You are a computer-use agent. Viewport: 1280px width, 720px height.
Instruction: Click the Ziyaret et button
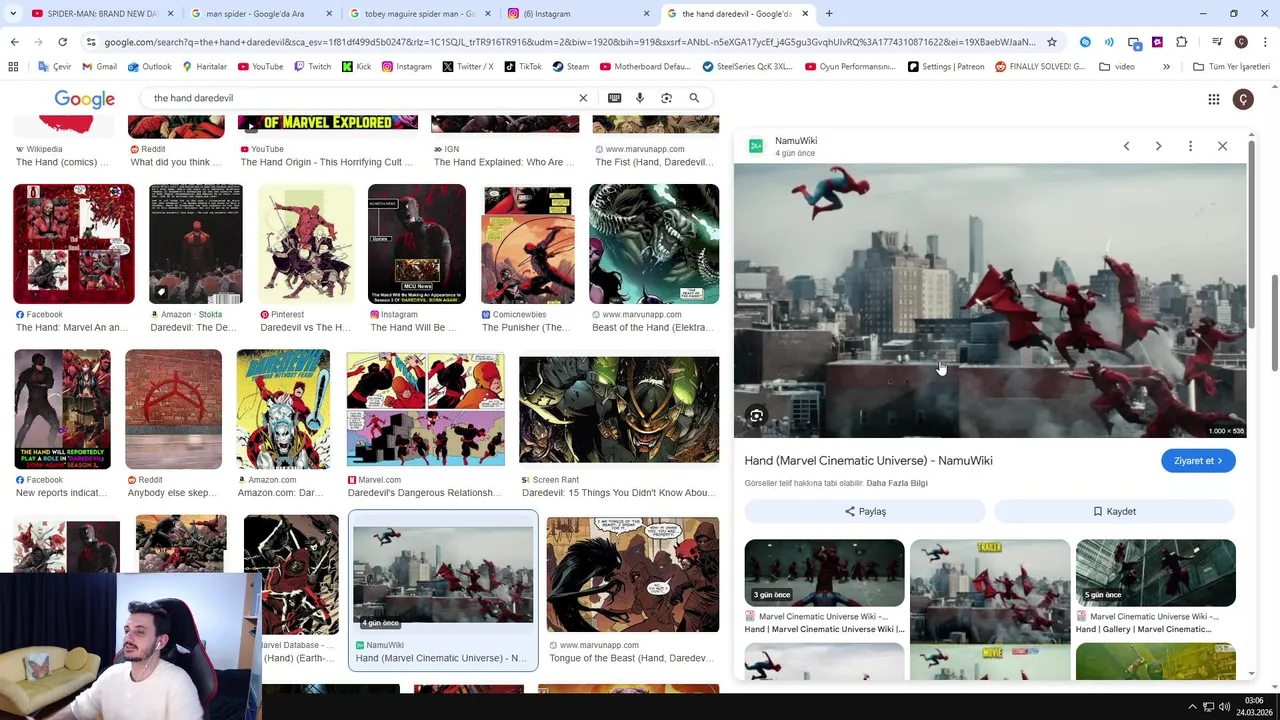pyautogui.click(x=1198, y=461)
